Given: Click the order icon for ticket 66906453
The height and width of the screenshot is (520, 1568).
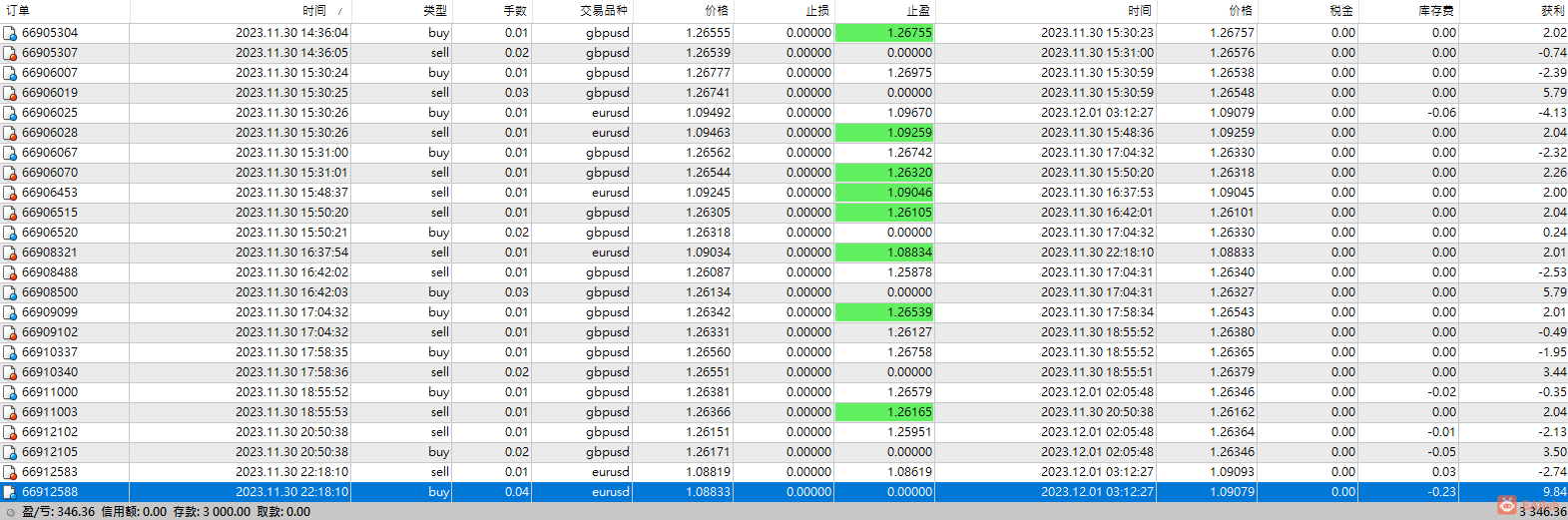Looking at the screenshot, I should pyautogui.click(x=10, y=193).
